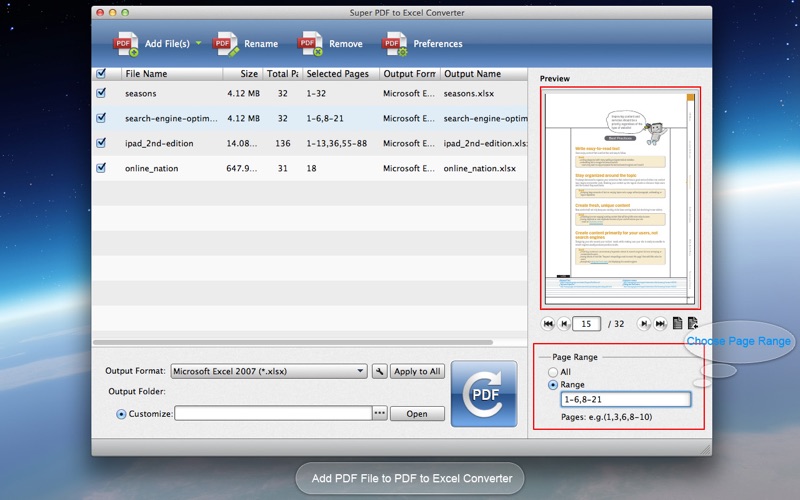Select the All page range radio
Screen dimensions: 800x500
tap(553, 372)
